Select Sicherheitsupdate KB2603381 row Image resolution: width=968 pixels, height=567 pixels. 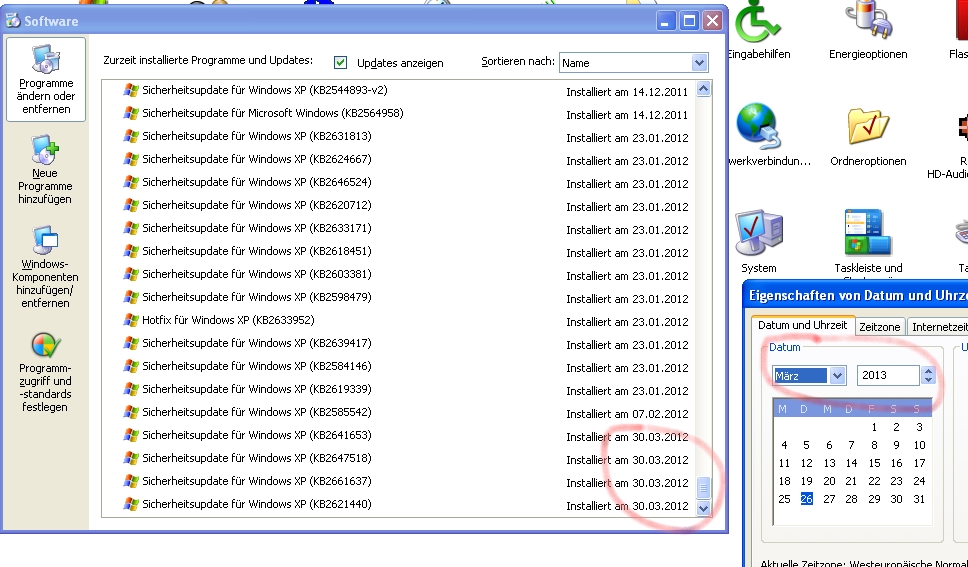399,274
